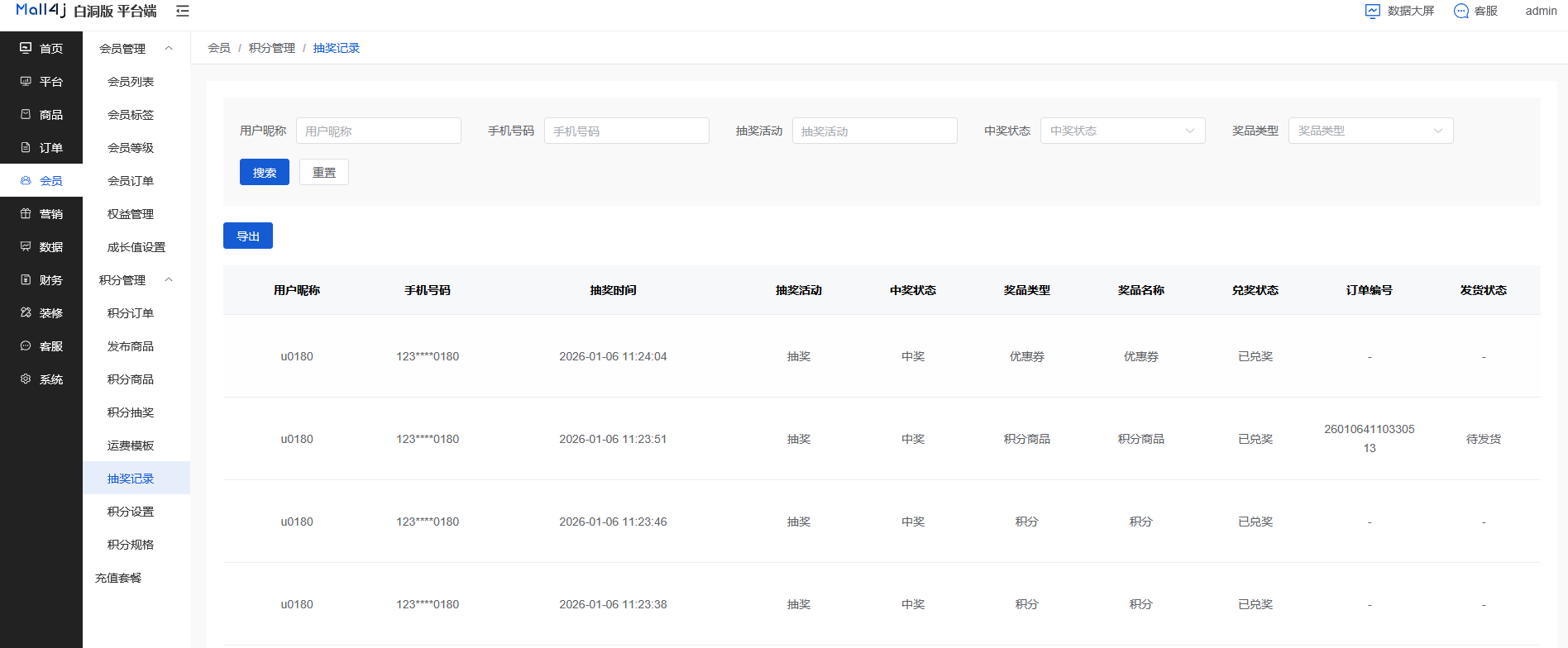Click the 数据 icon in sidebar
Screen dimensions: 1568x648
pyautogui.click(x=26, y=246)
